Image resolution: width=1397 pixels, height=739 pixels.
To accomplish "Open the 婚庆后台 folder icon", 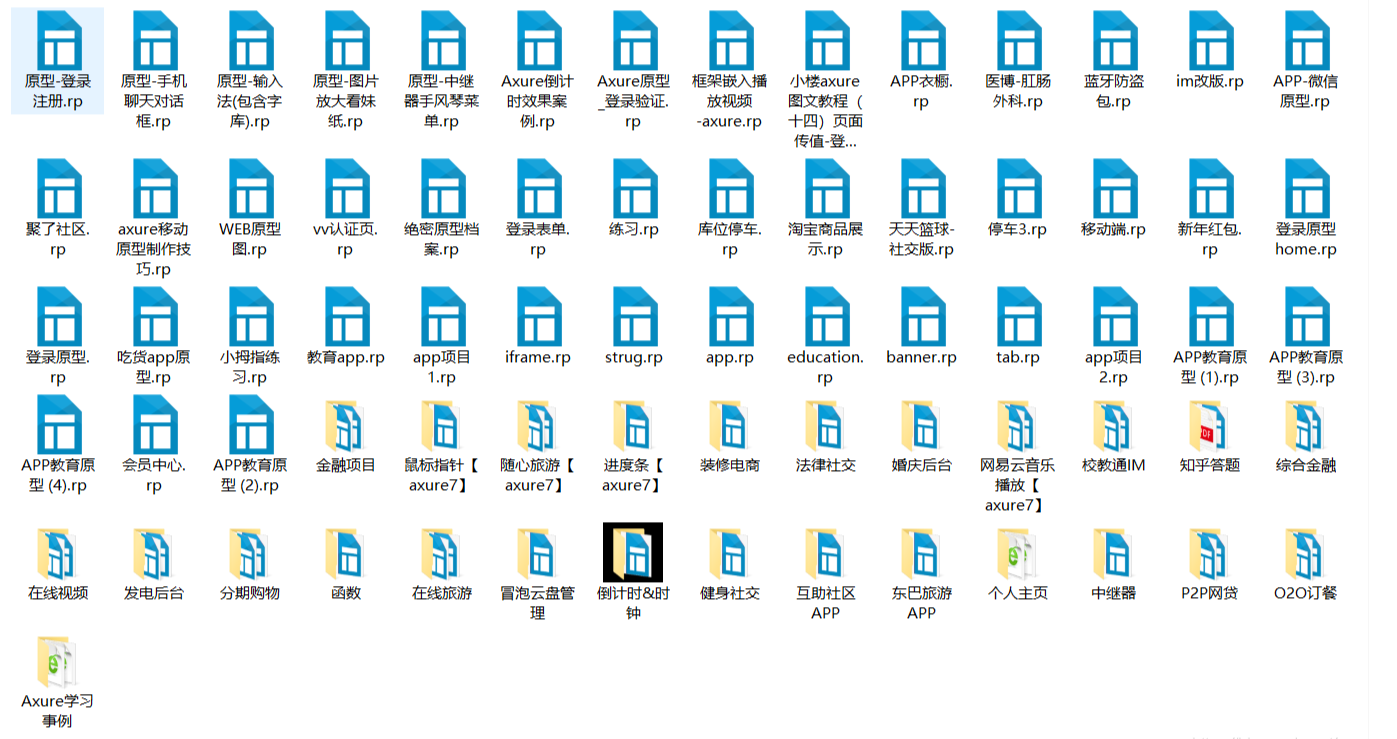I will coord(922,426).
